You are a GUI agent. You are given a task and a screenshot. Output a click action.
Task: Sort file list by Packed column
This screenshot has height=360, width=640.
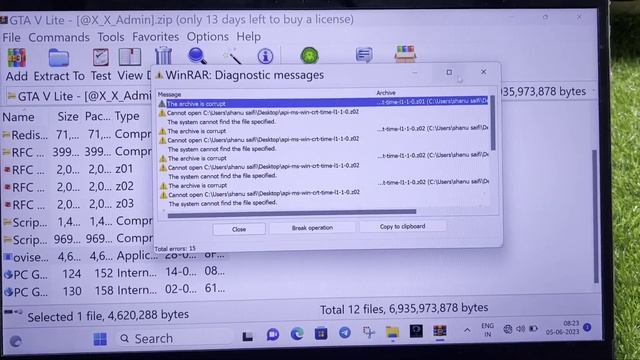click(x=98, y=116)
